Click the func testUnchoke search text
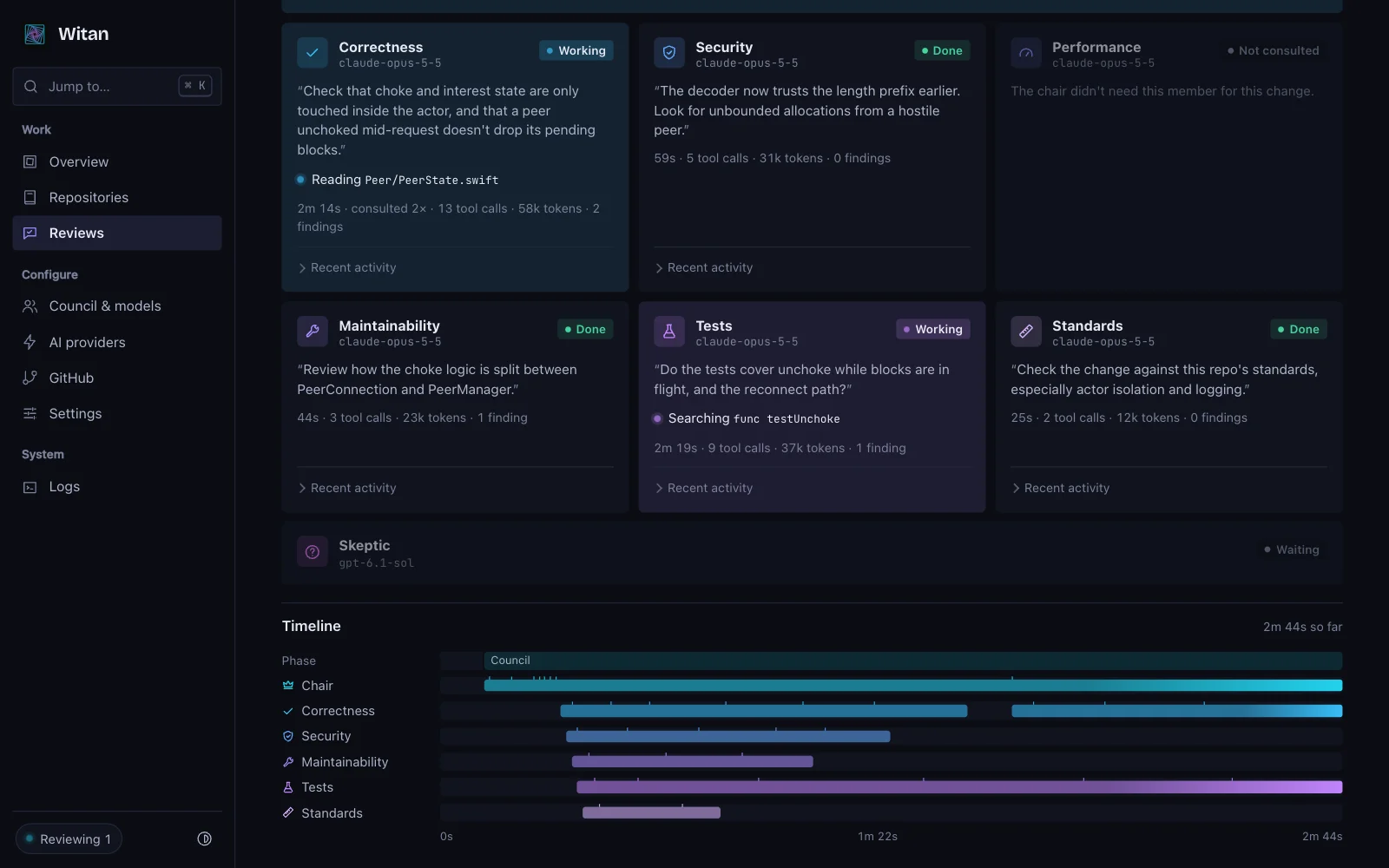The image size is (1389, 868). 787,419
